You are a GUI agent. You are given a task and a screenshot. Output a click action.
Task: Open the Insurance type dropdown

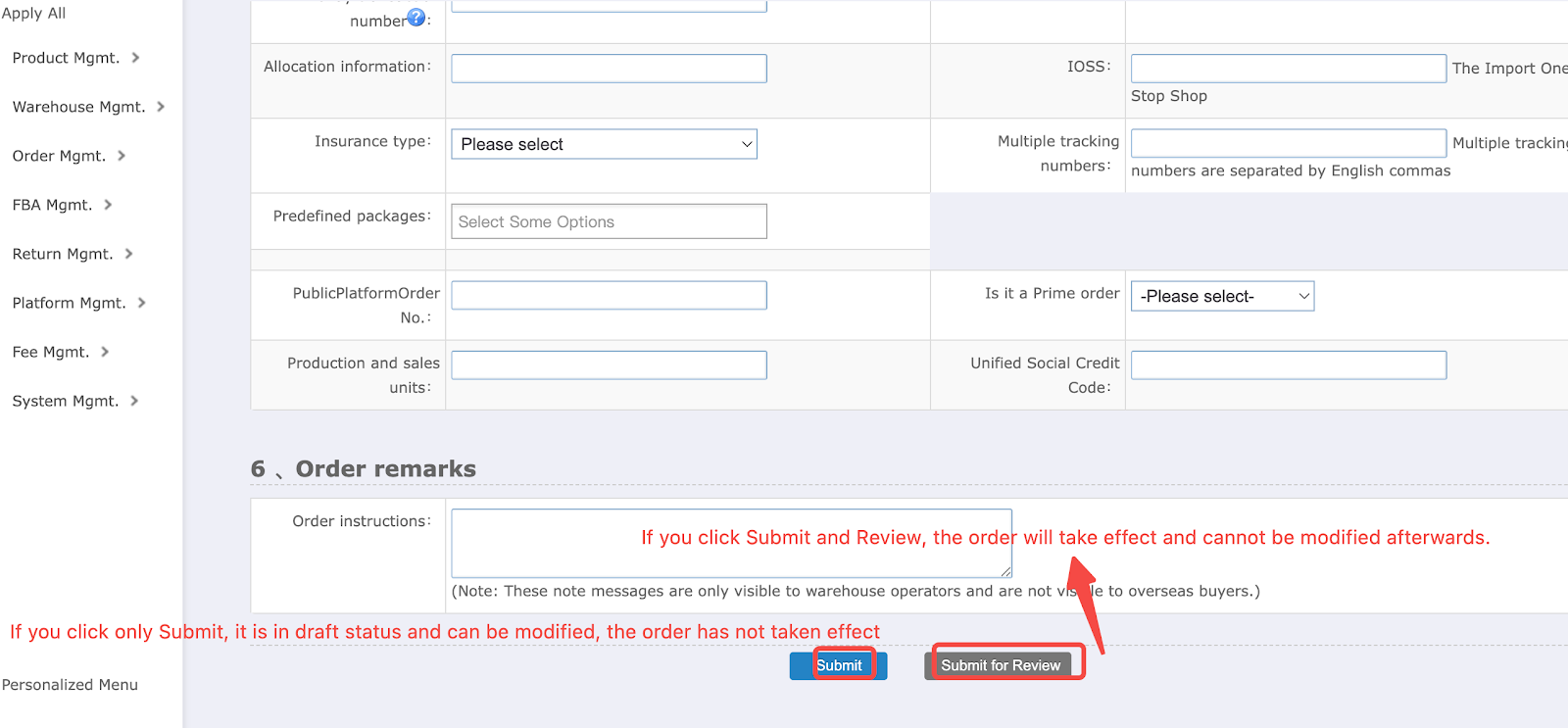pos(604,144)
